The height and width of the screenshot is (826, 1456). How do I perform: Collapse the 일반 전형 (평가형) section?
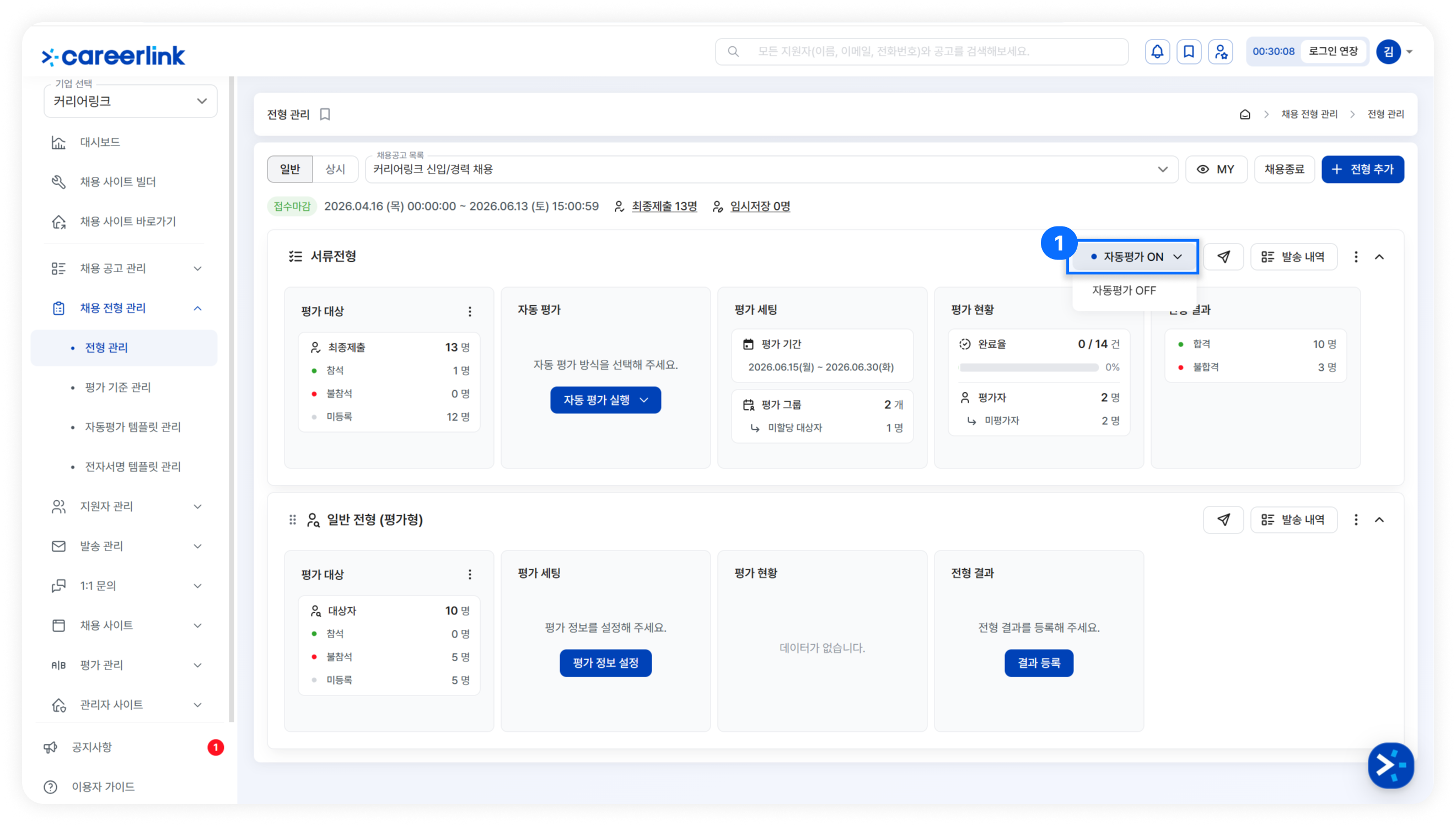point(1379,520)
